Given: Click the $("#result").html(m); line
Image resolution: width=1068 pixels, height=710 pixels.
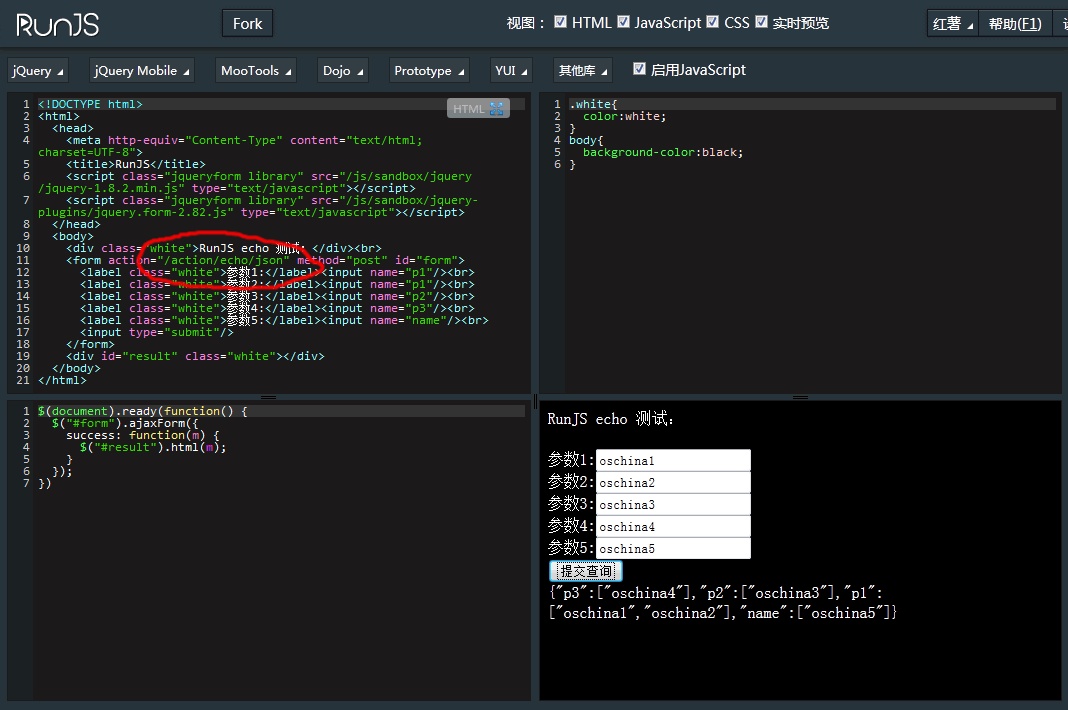Looking at the screenshot, I should pyautogui.click(x=153, y=447).
